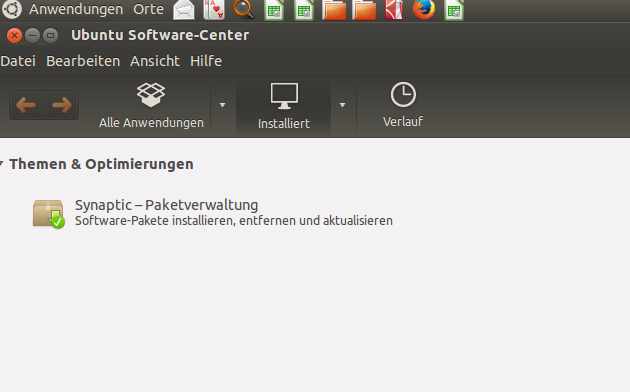This screenshot has width=630, height=392.
Task: Open the Orte panel menu
Action: coord(148,9)
